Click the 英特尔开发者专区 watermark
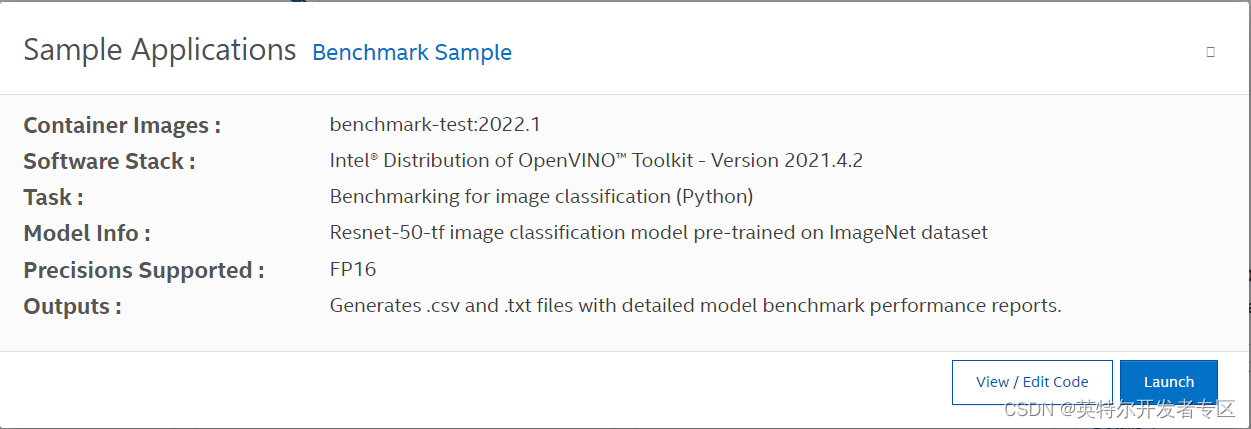 pos(1156,409)
